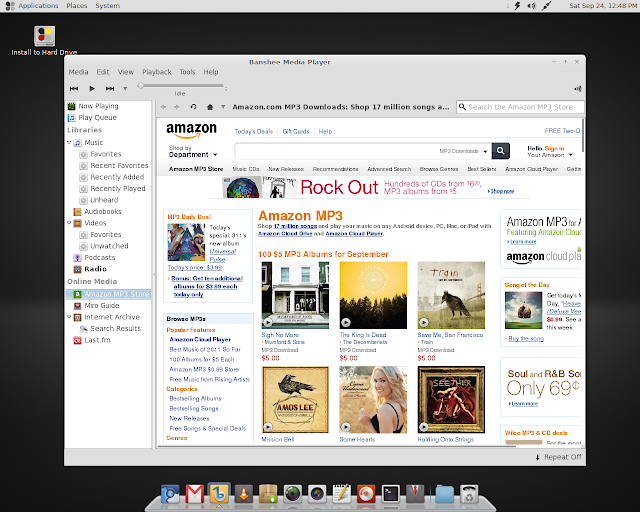Click Buy the song link

[526, 338]
